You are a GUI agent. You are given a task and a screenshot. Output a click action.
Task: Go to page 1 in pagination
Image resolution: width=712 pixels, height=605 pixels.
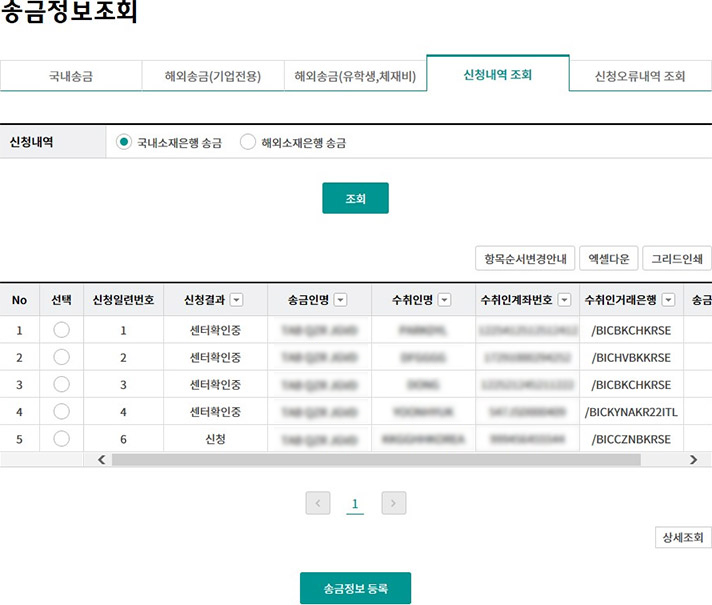[355, 504]
